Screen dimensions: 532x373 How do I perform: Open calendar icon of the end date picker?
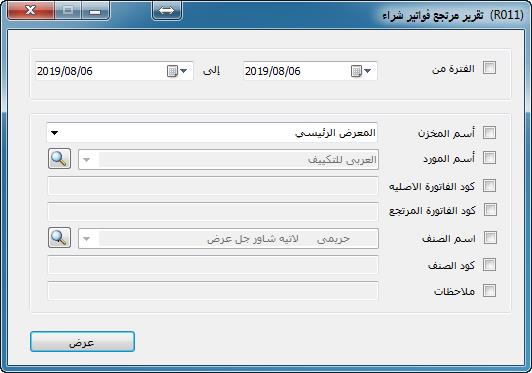(x=172, y=71)
